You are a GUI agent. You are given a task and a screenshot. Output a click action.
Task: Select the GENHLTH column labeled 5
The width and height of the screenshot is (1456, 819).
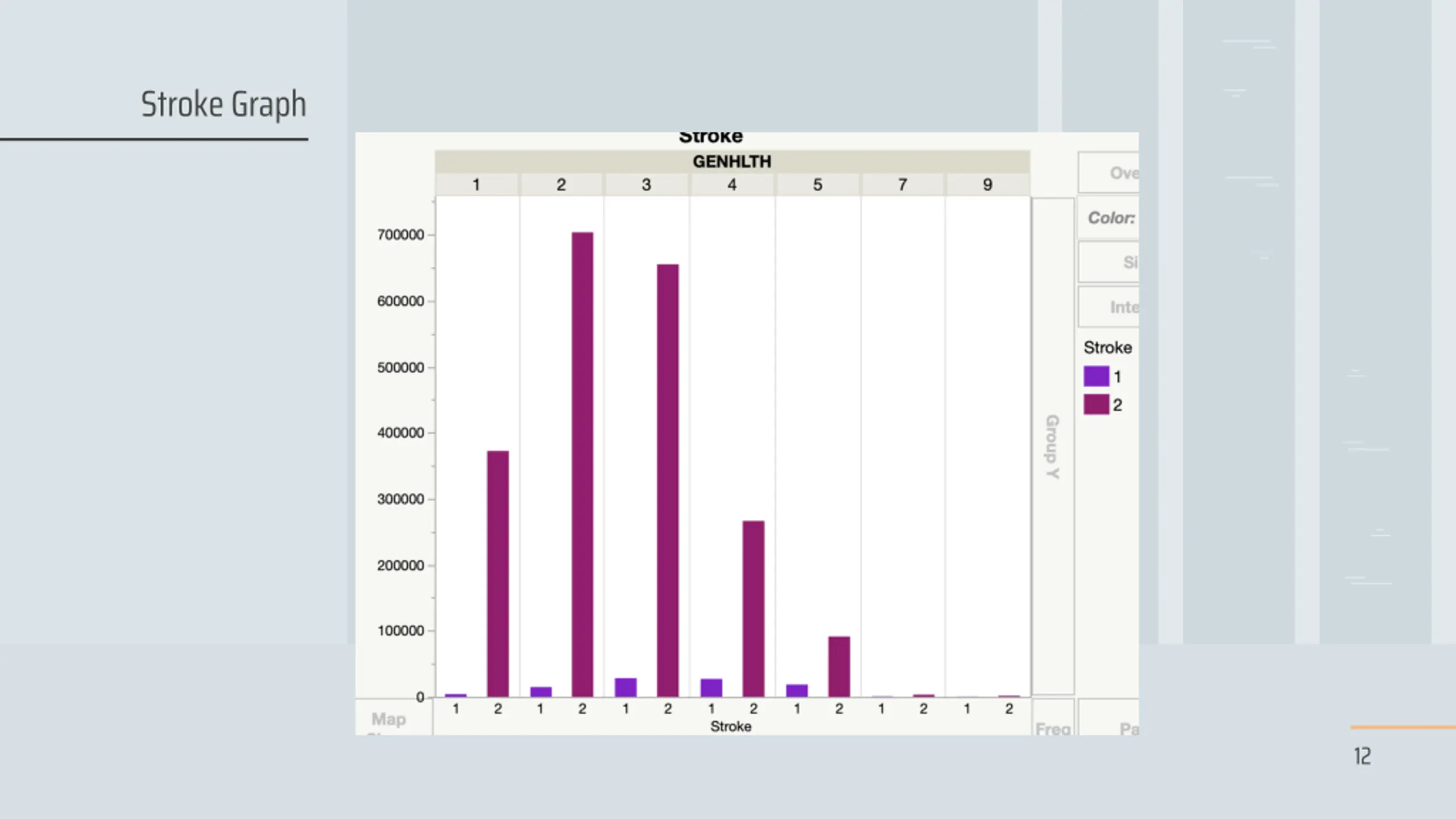817,185
